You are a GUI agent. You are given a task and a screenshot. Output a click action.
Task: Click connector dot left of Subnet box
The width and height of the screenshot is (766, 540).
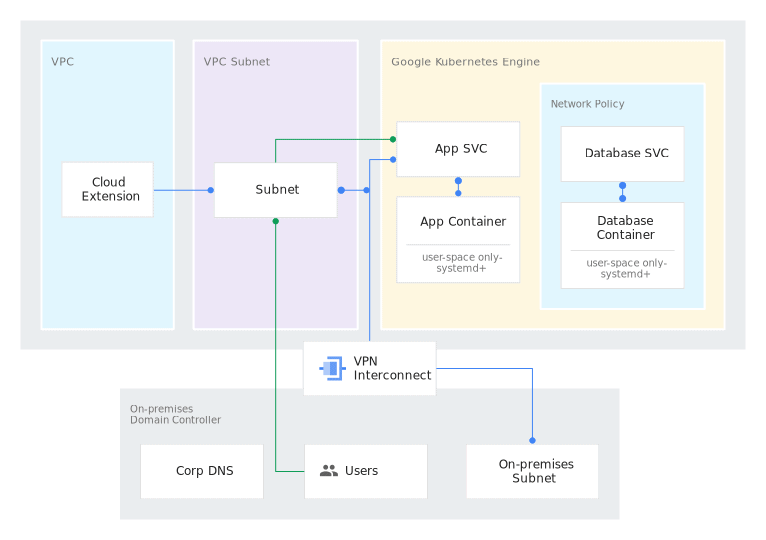pos(211,190)
